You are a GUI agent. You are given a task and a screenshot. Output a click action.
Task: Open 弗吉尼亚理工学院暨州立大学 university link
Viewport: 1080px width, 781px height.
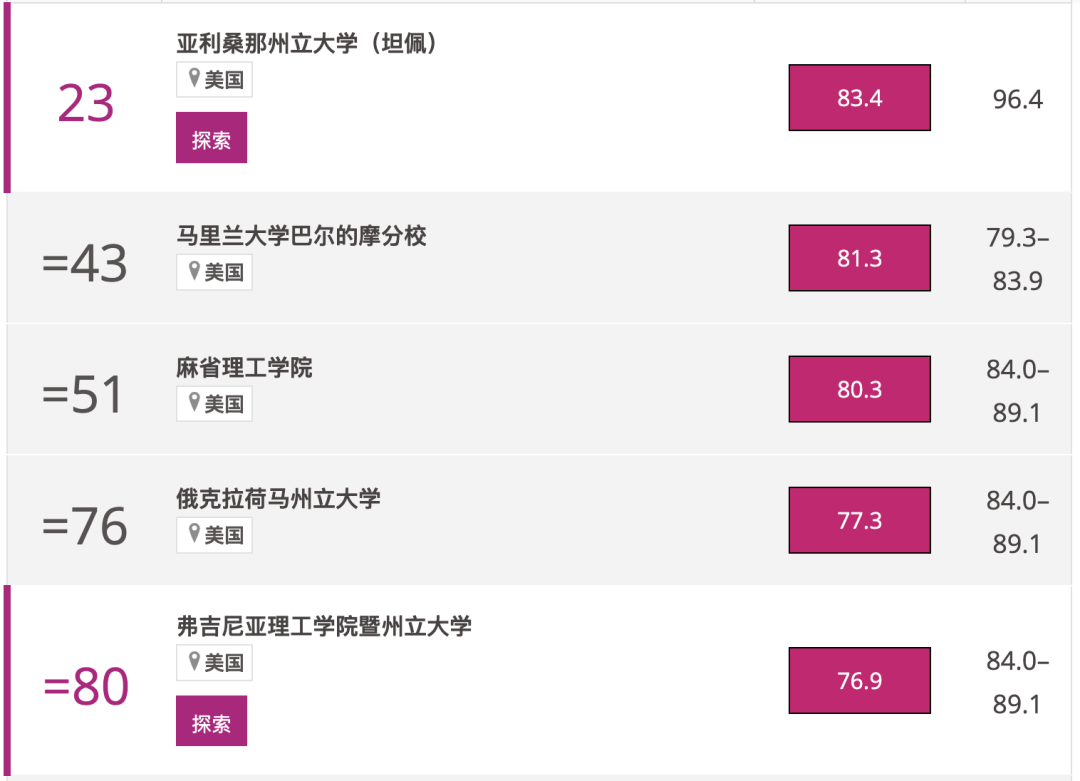click(324, 626)
